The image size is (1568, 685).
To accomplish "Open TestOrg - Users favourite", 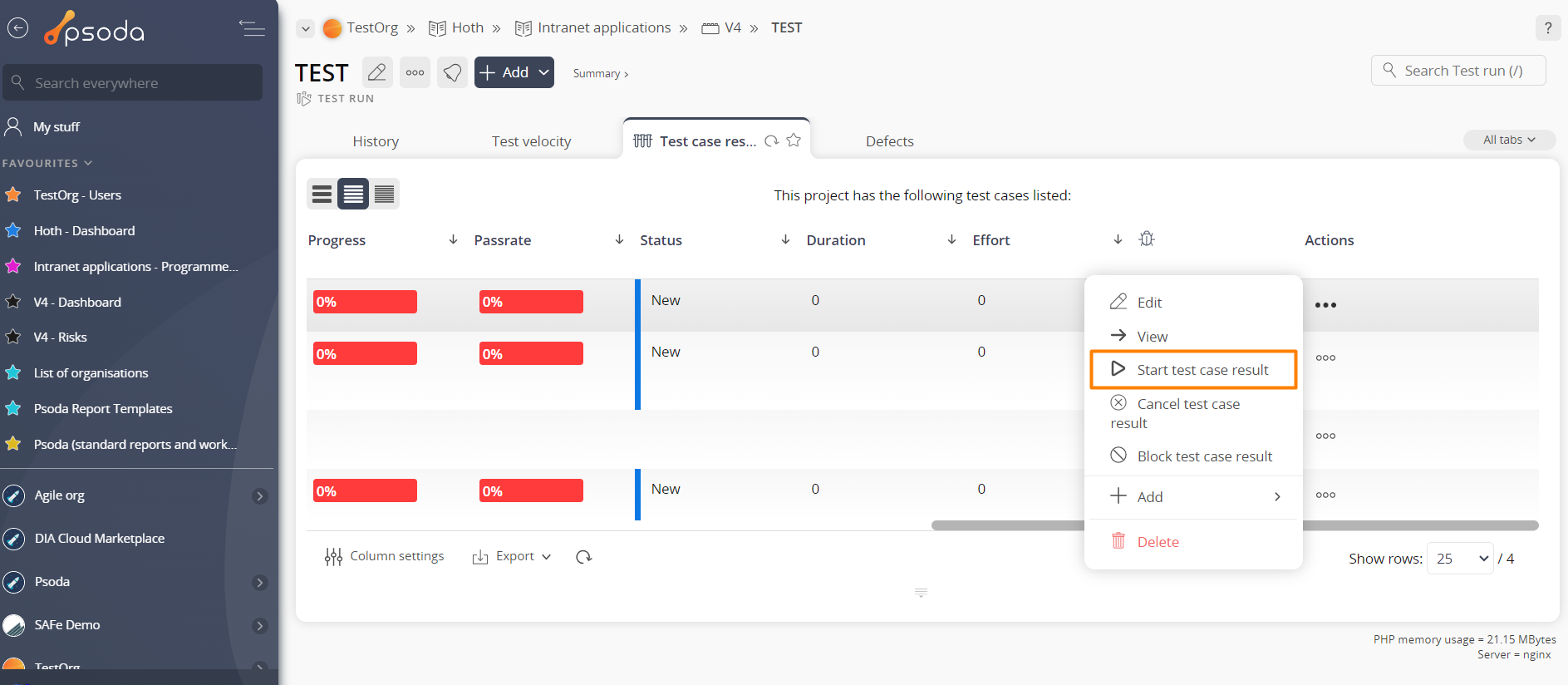I will [77, 195].
